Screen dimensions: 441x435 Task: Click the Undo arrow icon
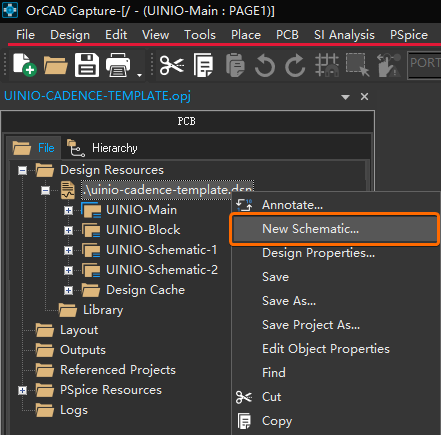[265, 65]
